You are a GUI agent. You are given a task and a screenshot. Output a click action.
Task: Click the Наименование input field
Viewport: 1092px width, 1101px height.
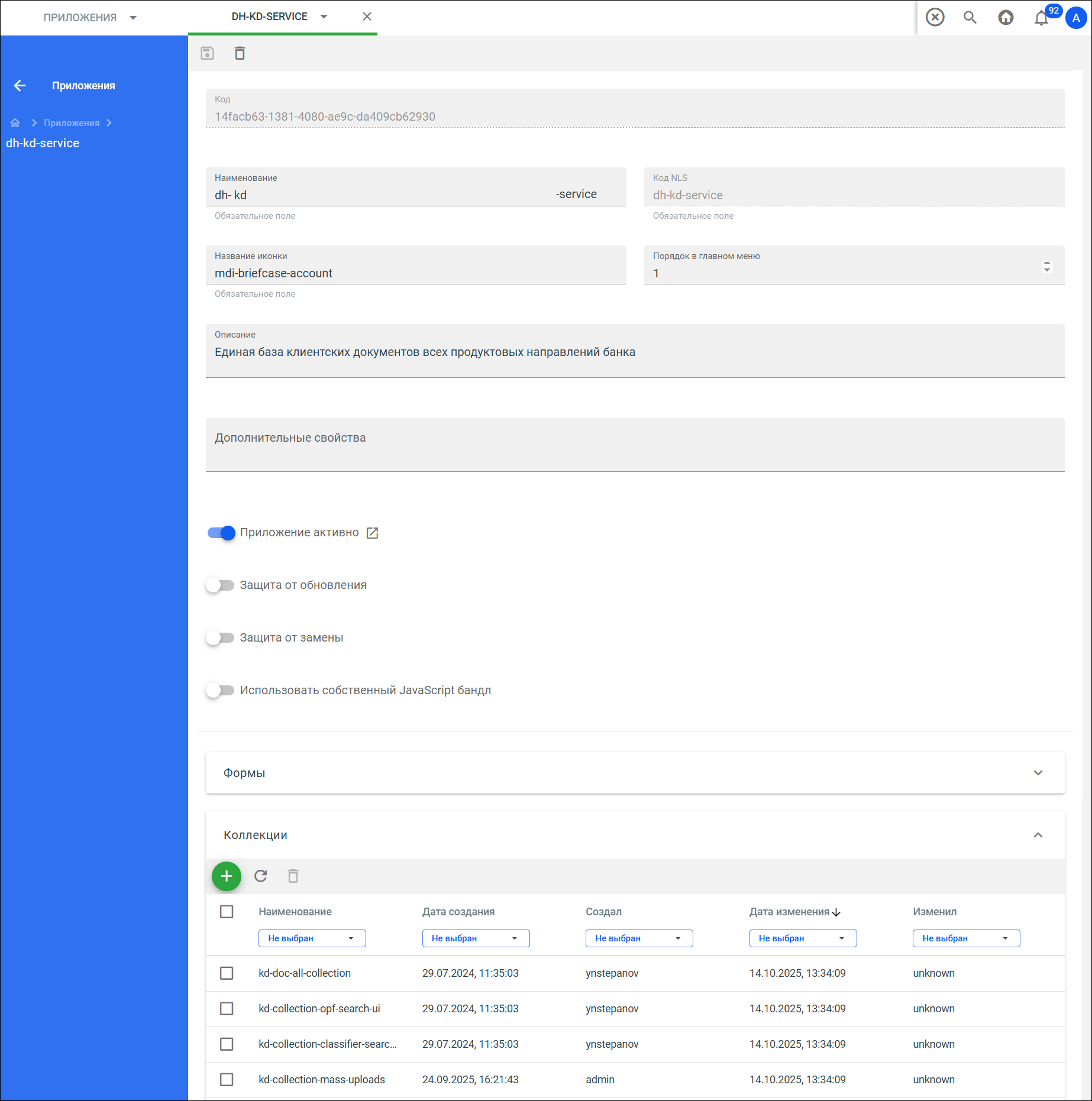pos(416,187)
